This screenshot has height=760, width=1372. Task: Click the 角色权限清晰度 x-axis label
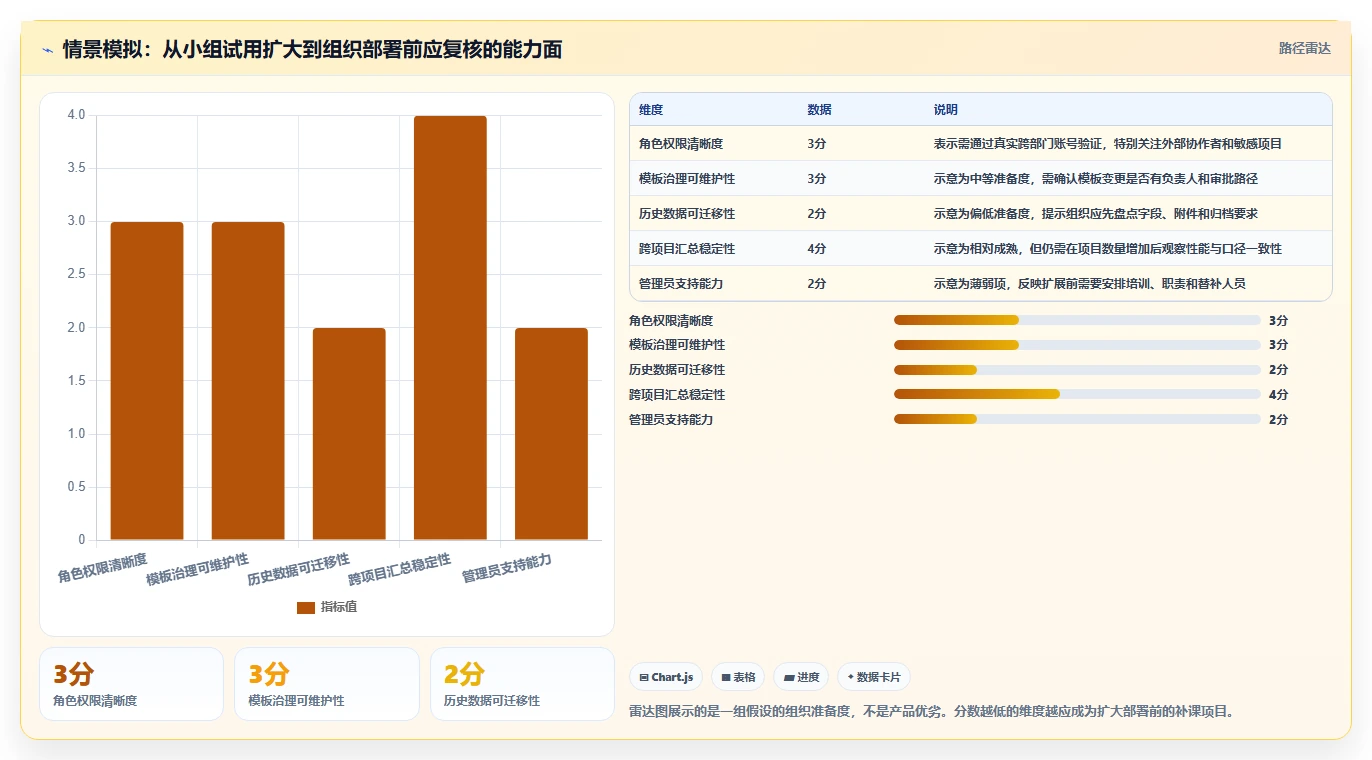pyautogui.click(x=102, y=568)
